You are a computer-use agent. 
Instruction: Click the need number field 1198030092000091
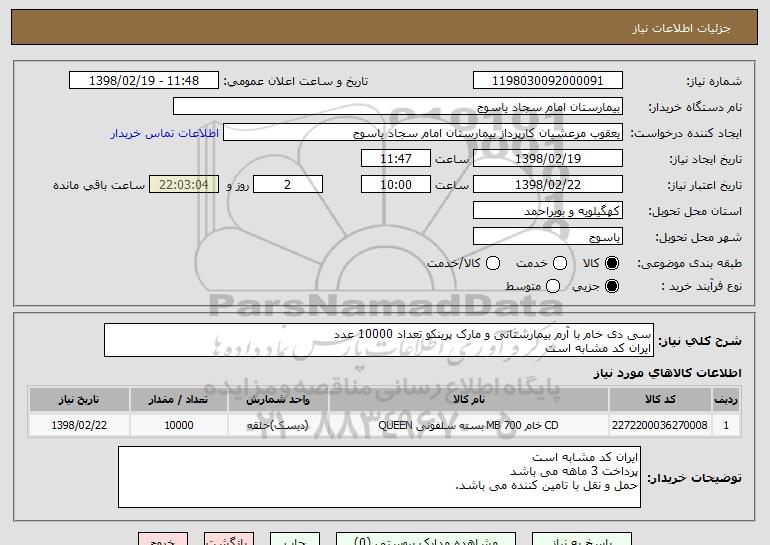pos(548,81)
